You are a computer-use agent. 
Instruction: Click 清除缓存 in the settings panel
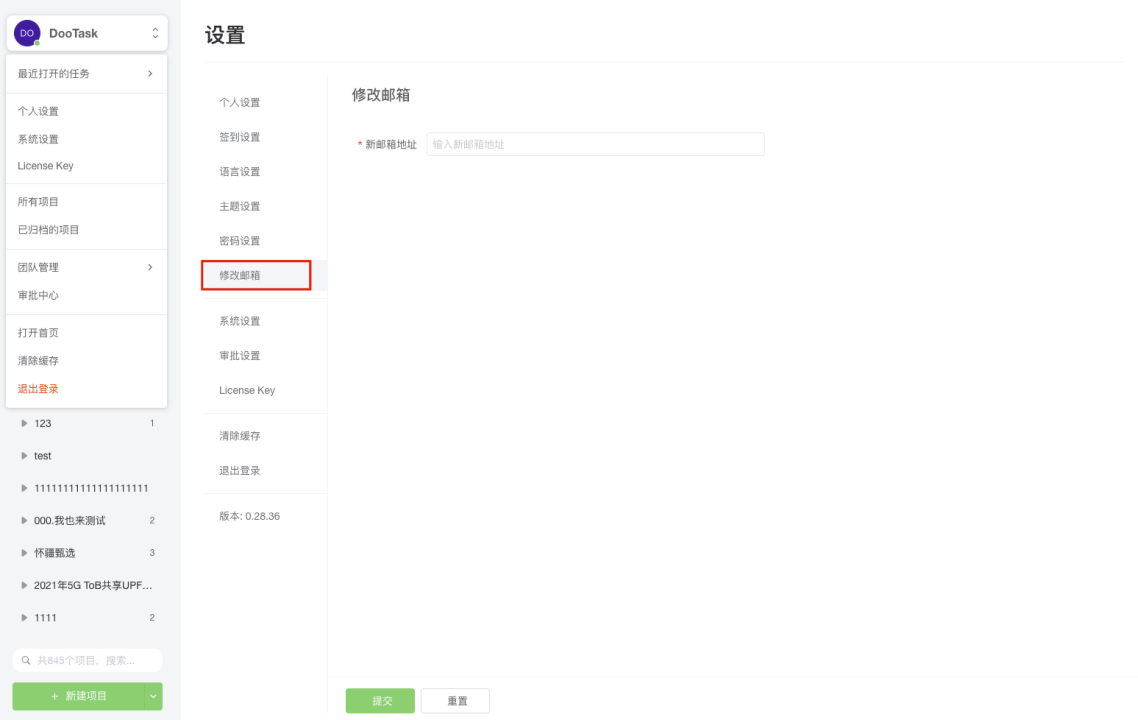(x=239, y=435)
